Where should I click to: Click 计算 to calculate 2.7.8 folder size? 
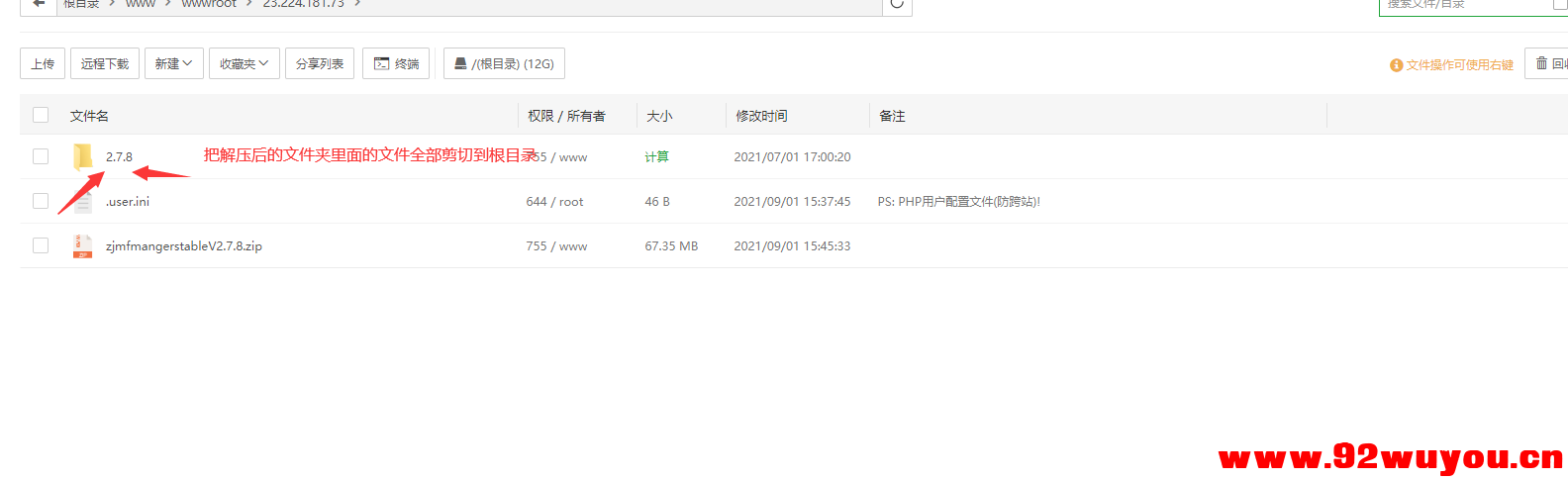click(656, 156)
